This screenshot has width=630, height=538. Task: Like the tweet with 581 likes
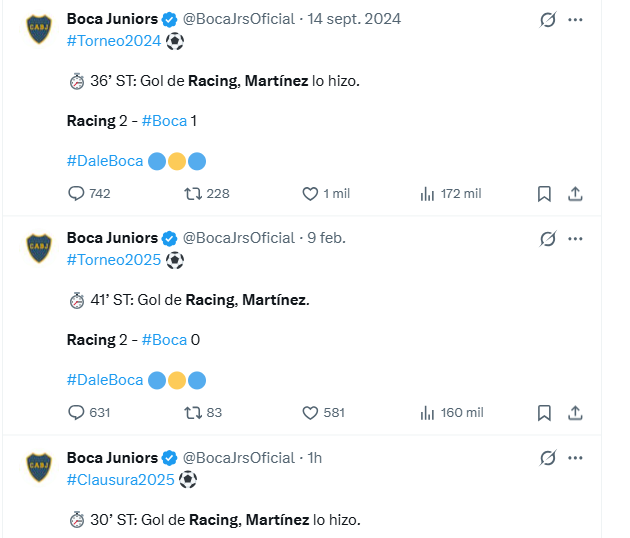click(x=310, y=412)
